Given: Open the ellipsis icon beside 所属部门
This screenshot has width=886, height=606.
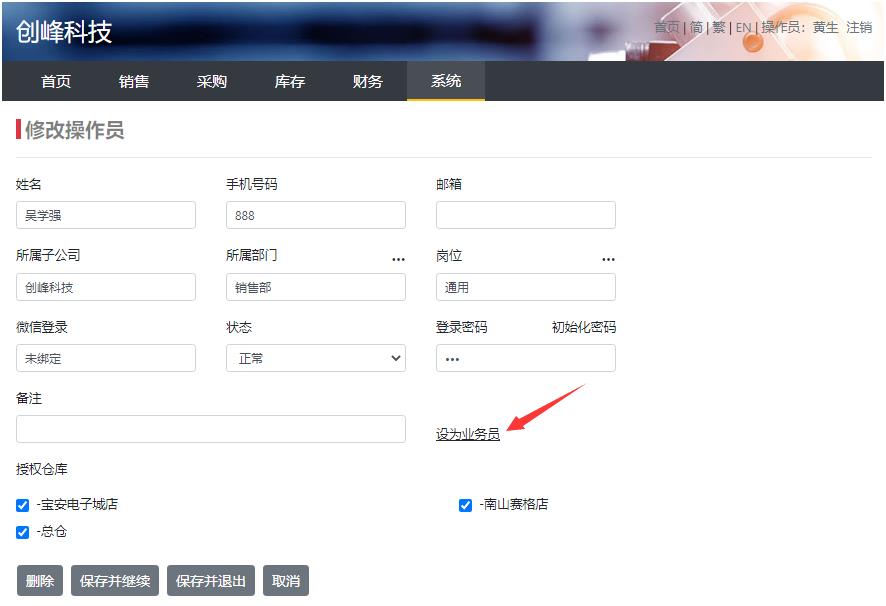Looking at the screenshot, I should click(x=398, y=259).
